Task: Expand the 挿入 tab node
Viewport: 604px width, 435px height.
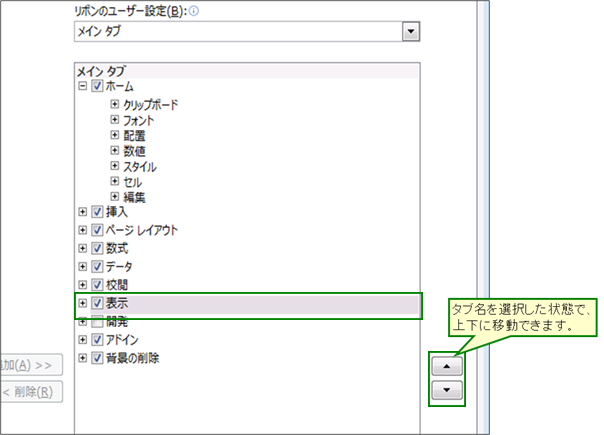Action: point(82,212)
